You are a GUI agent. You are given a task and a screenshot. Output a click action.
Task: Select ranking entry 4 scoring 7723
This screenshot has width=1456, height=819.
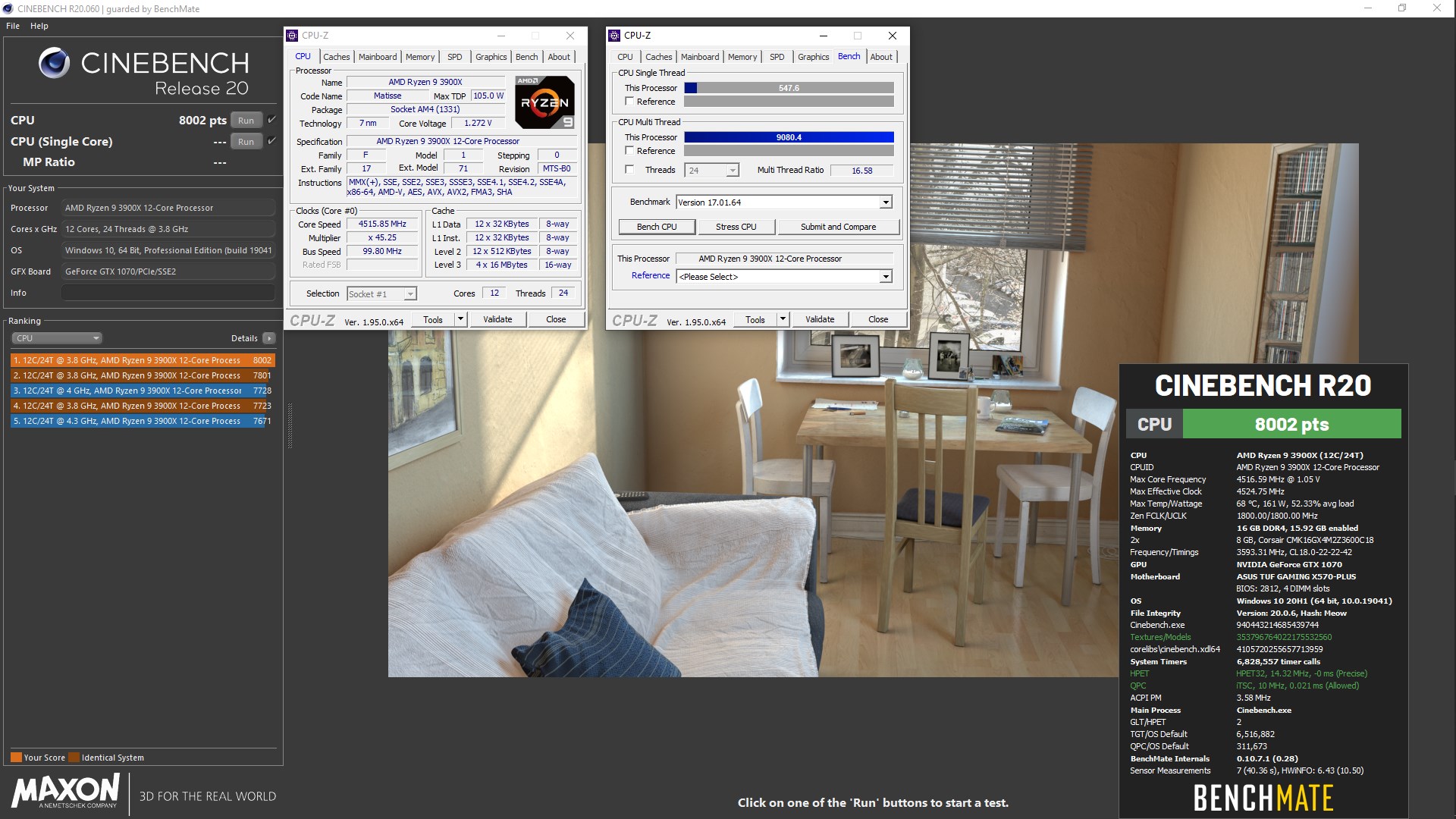tap(143, 406)
